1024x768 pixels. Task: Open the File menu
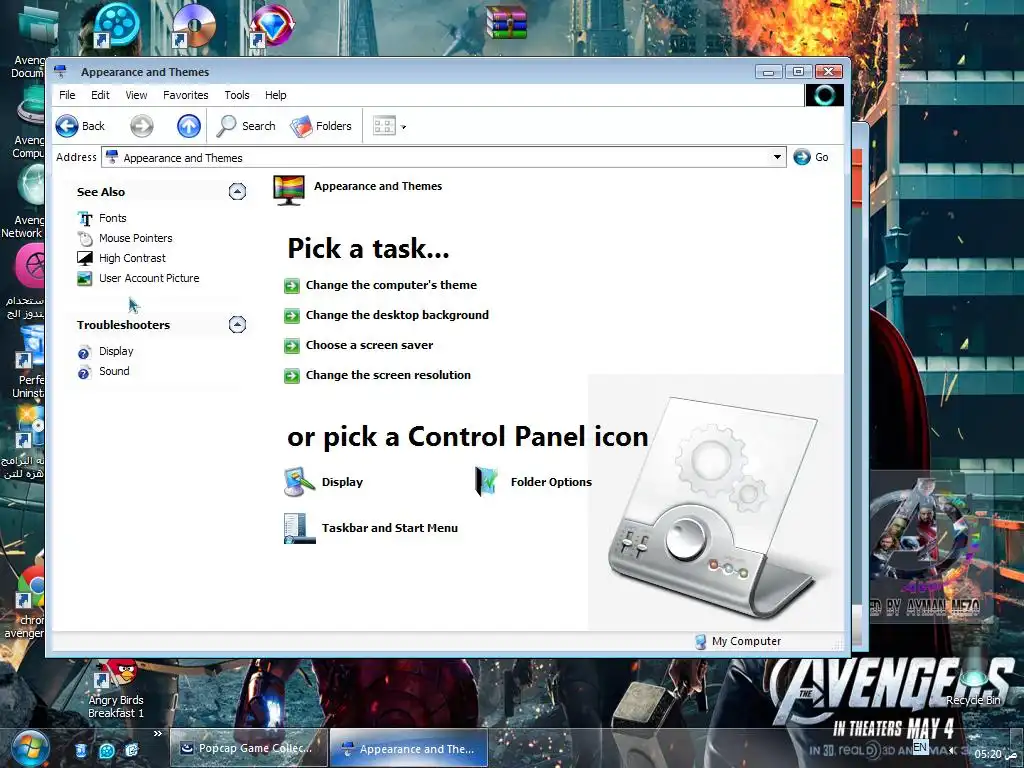click(67, 95)
